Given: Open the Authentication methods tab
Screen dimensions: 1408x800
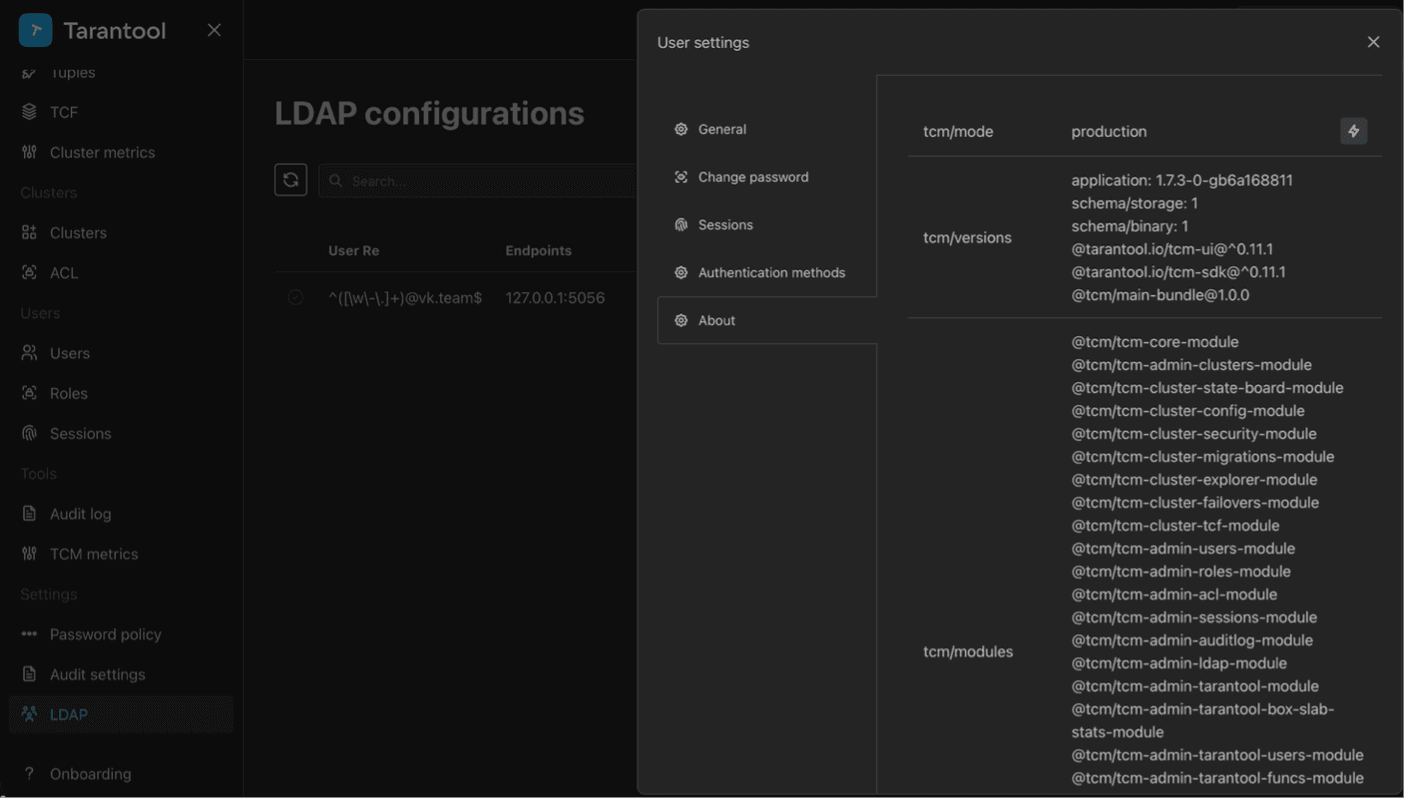Looking at the screenshot, I should [x=767, y=273].
